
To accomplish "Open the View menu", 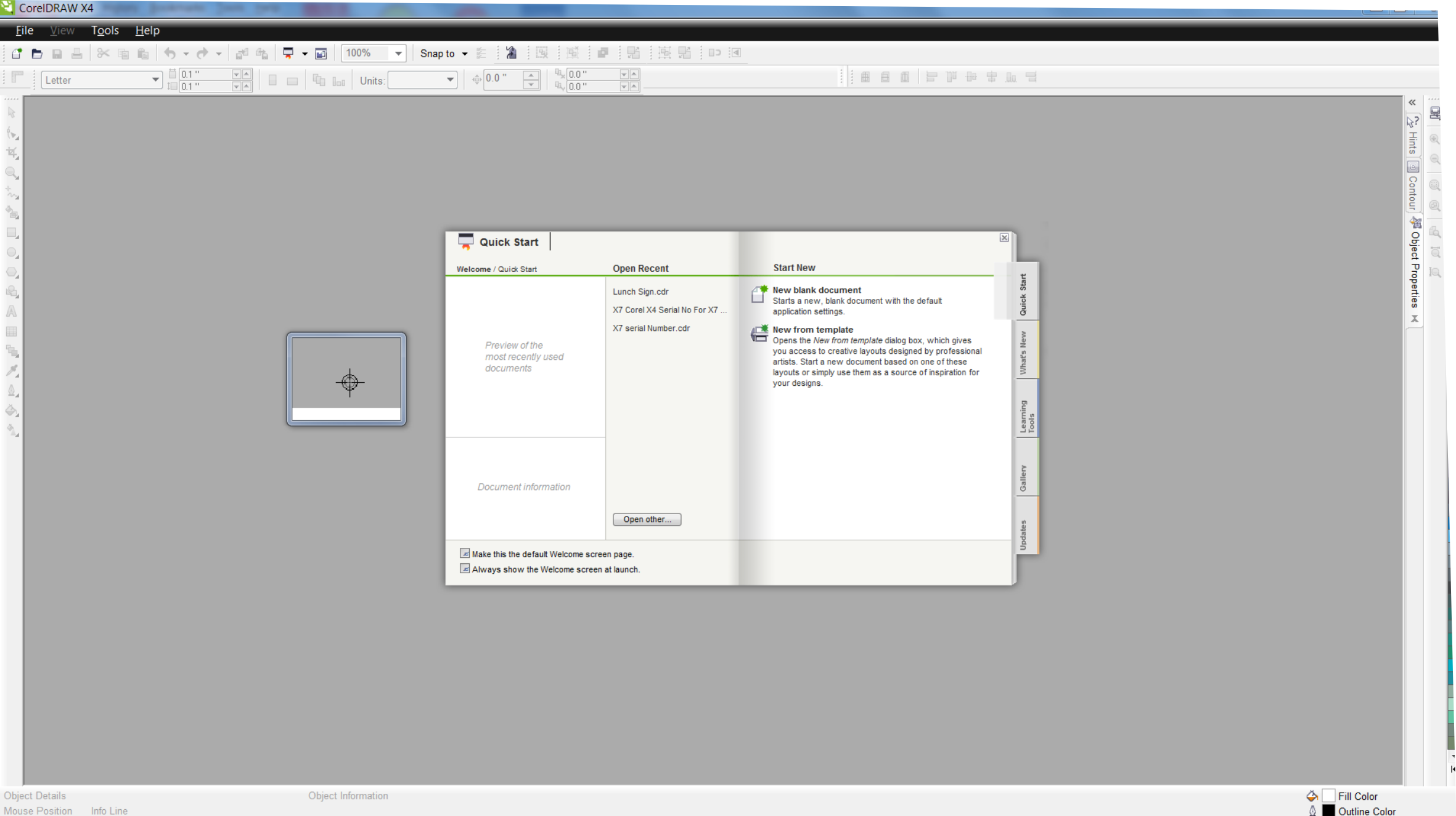I will pos(62,30).
